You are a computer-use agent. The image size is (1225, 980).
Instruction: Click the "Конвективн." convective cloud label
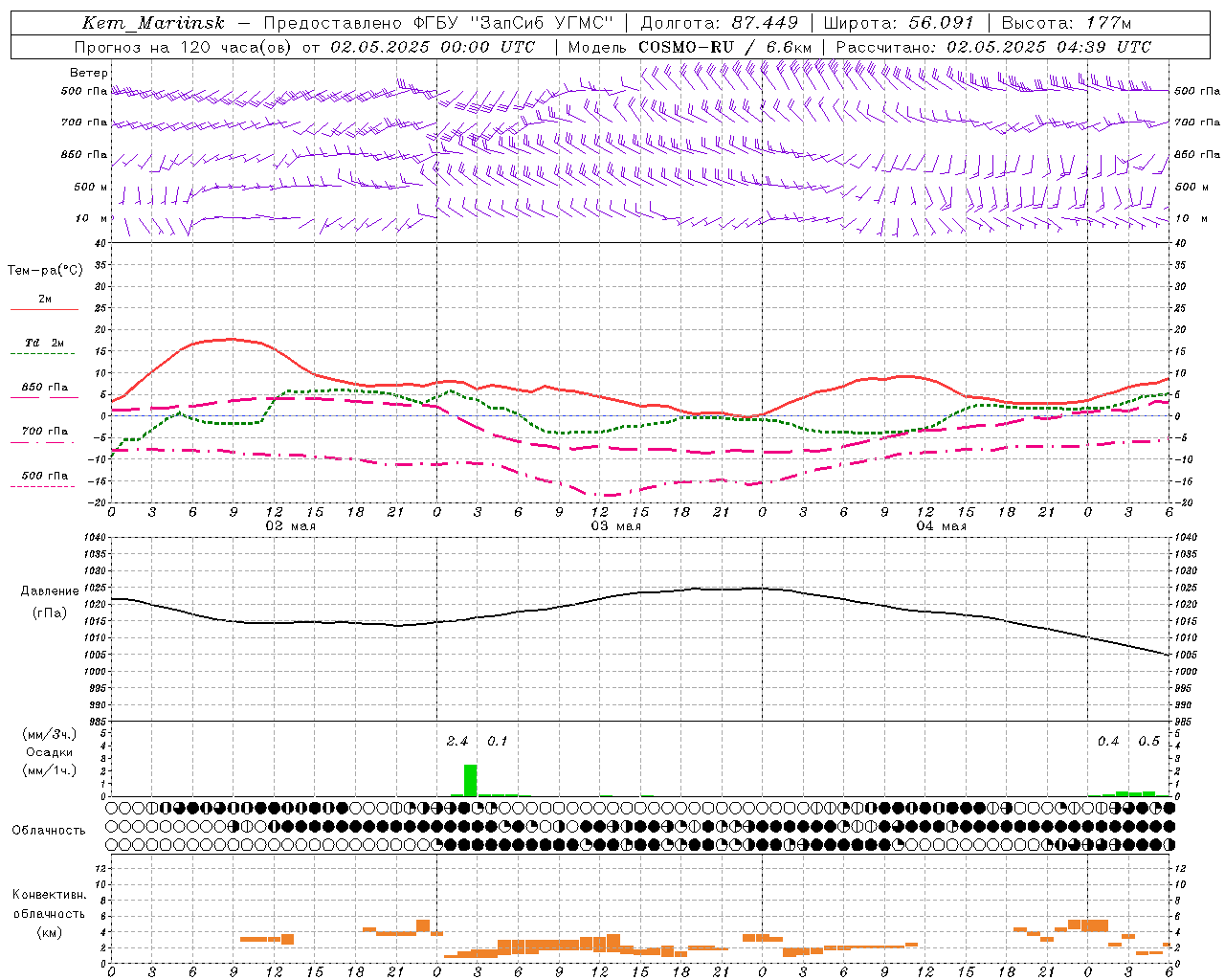click(49, 895)
